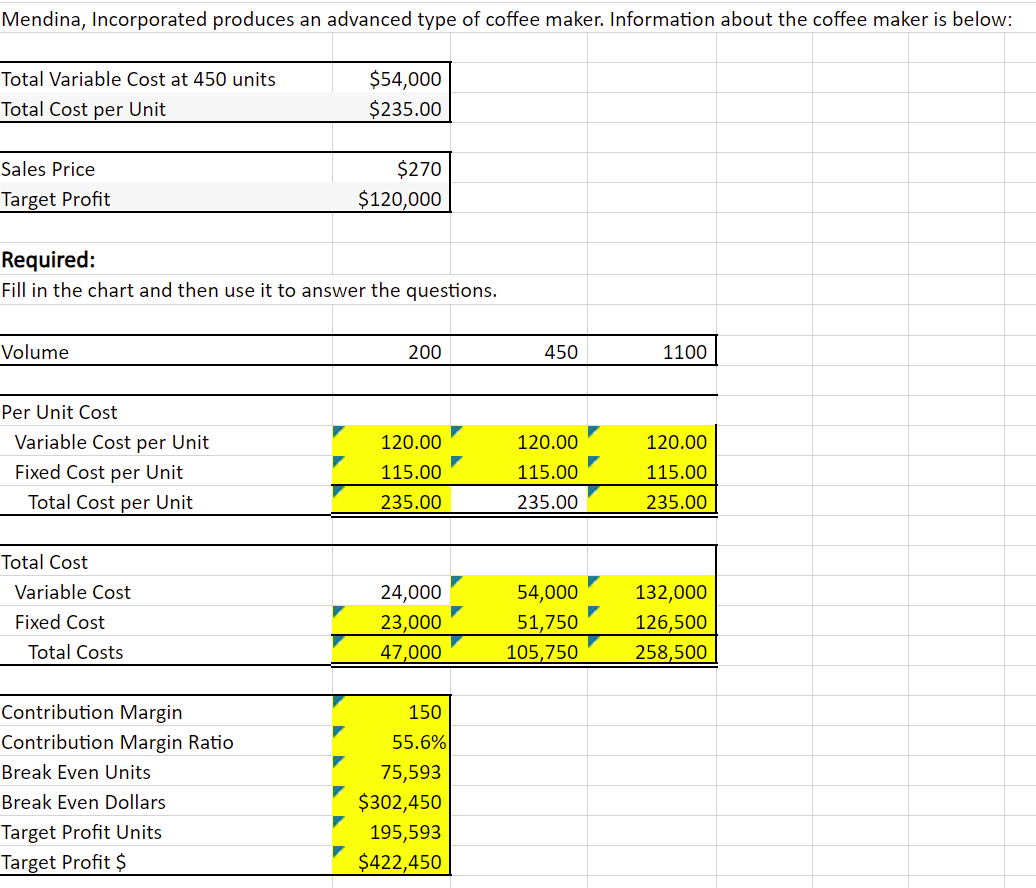Click Target Profit Units value 195,593
Screen dimensions: 1036x888
[392, 831]
